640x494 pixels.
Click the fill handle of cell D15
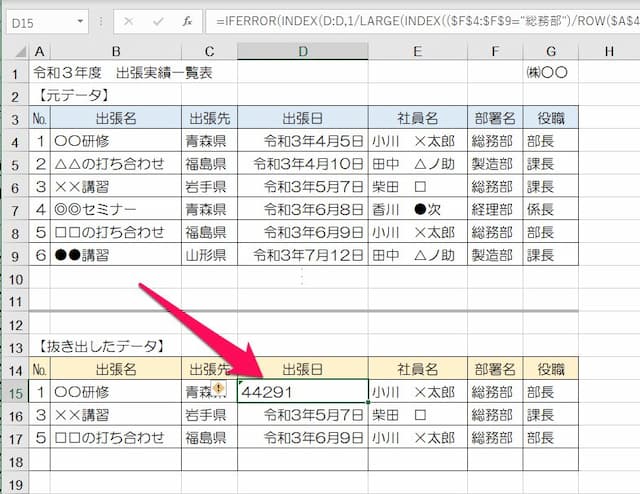368,403
